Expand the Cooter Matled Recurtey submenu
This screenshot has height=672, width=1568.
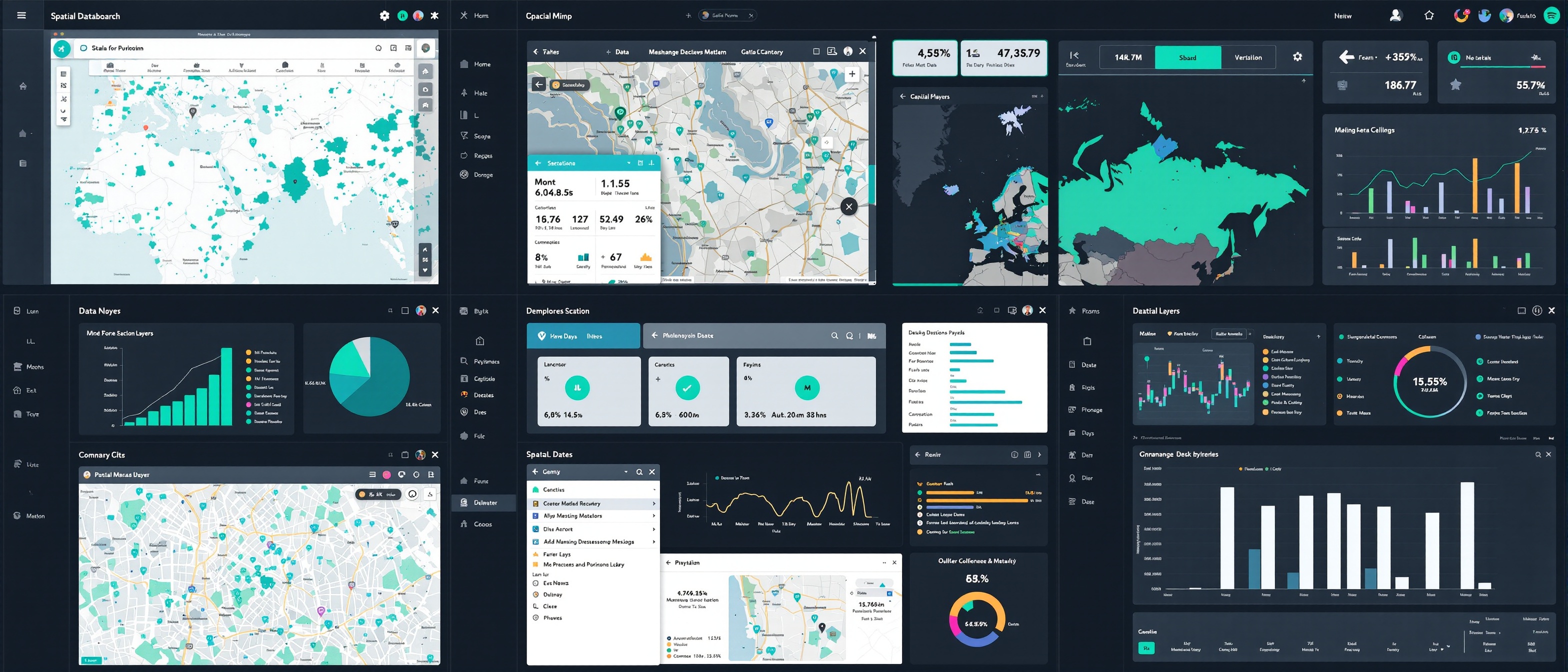point(653,503)
